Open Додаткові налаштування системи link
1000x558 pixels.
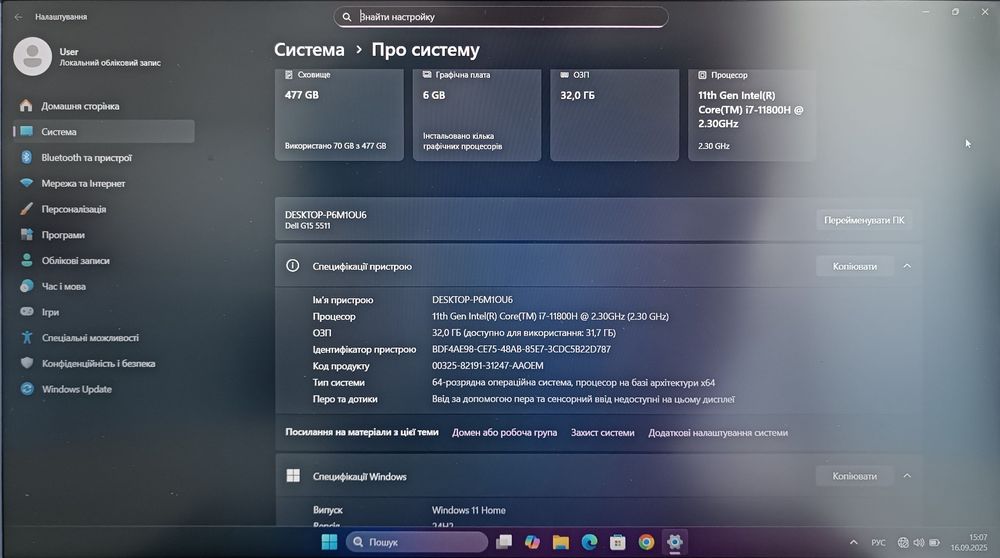(718, 432)
